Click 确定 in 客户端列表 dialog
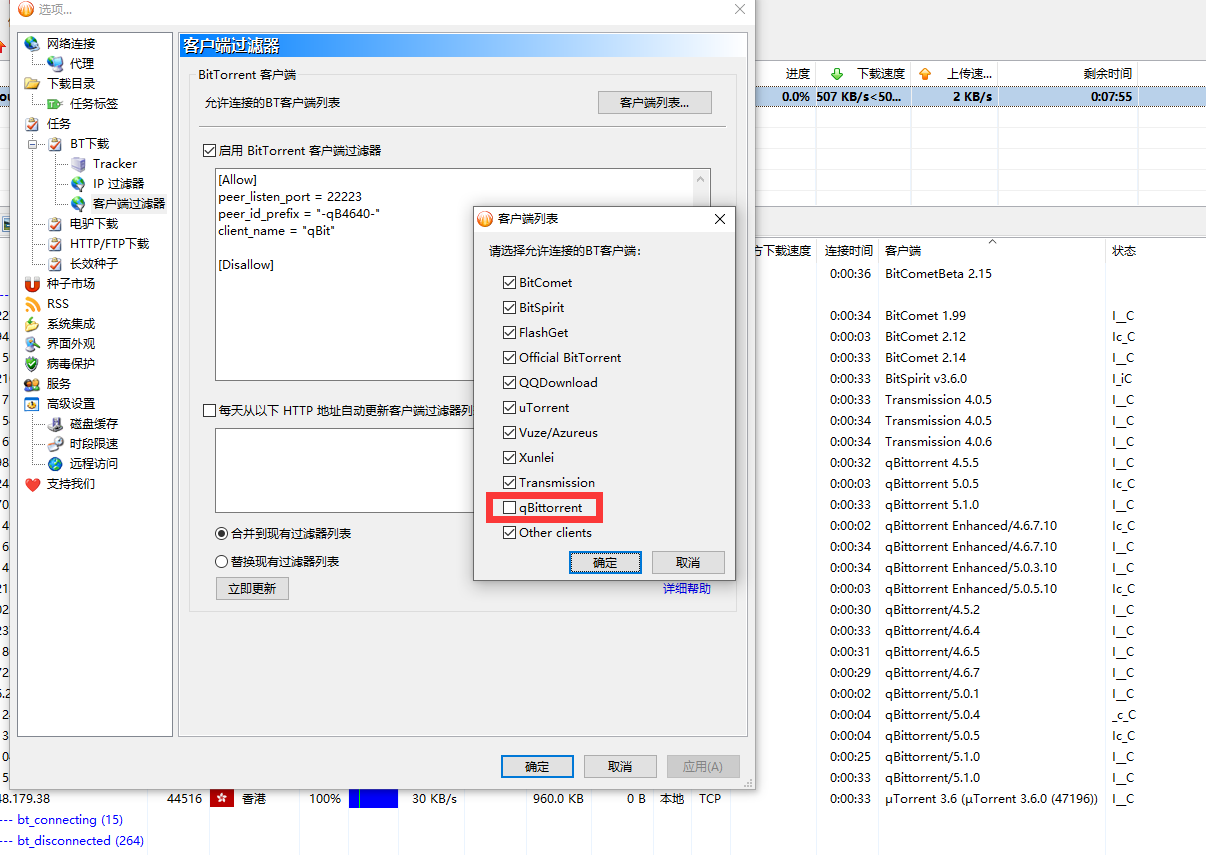The height and width of the screenshot is (855, 1206). pyautogui.click(x=605, y=562)
